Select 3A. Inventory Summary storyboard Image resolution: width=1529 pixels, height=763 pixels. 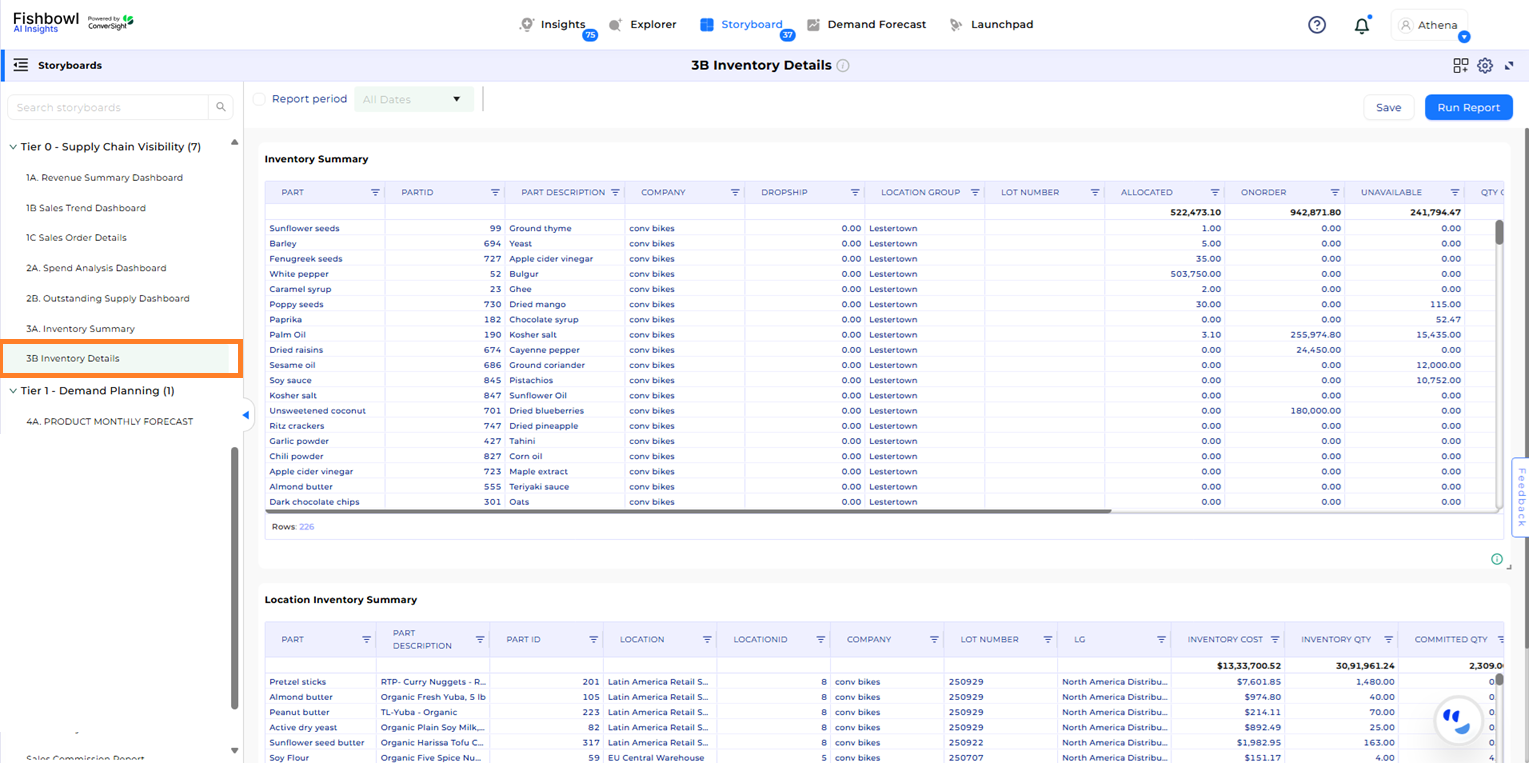click(80, 328)
